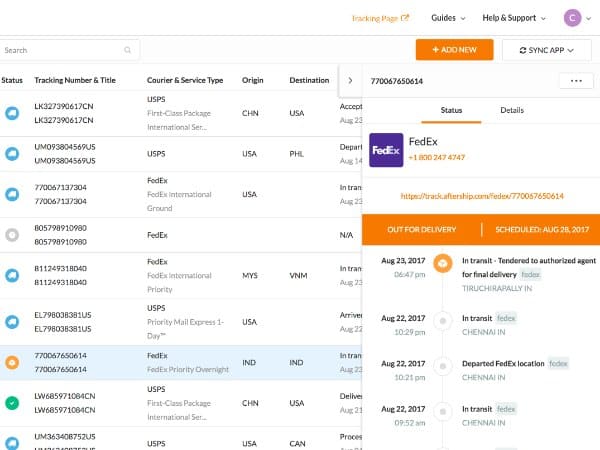Click the OUT FOR DELIVERY status banner
600x450 pixels.
(x=421, y=229)
